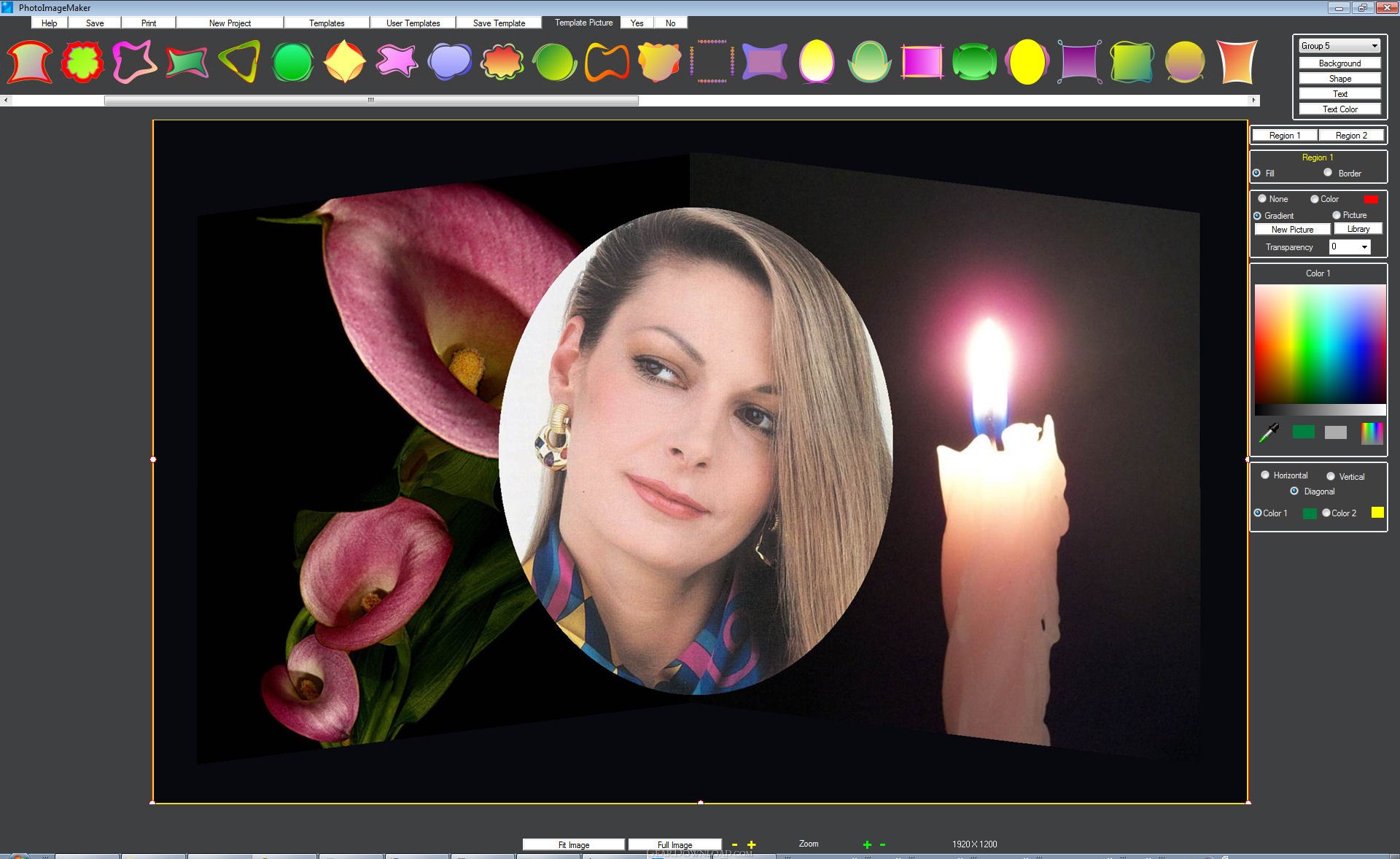The image size is (1400, 859).
Task: Open the Group 5 dropdown
Action: click(x=1339, y=46)
